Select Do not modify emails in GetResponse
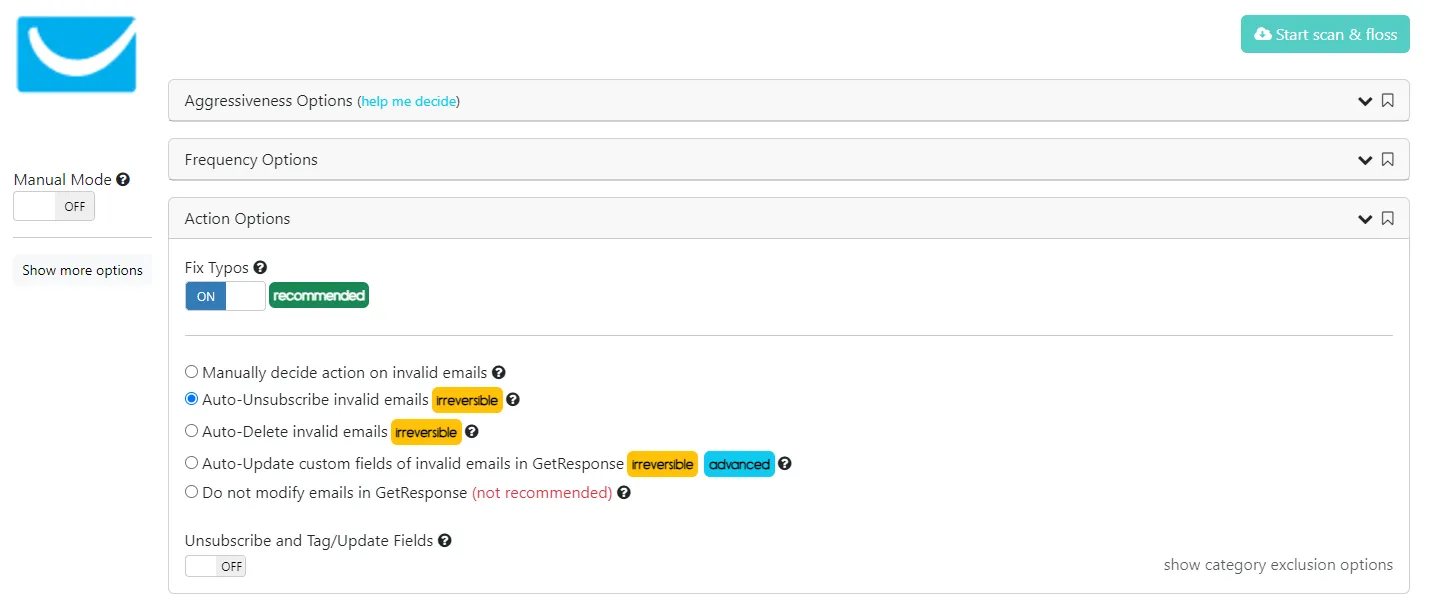Image resolution: width=1429 pixels, height=609 pixels. 192,492
